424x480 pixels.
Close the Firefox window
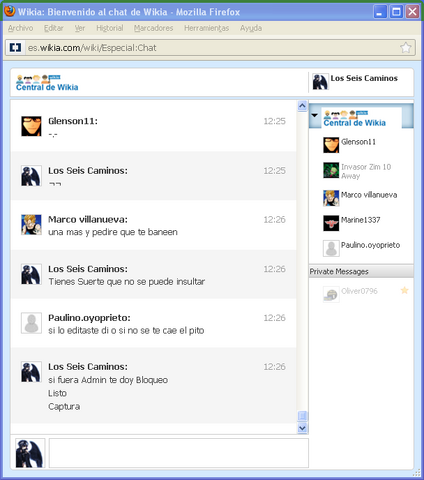(413, 12)
